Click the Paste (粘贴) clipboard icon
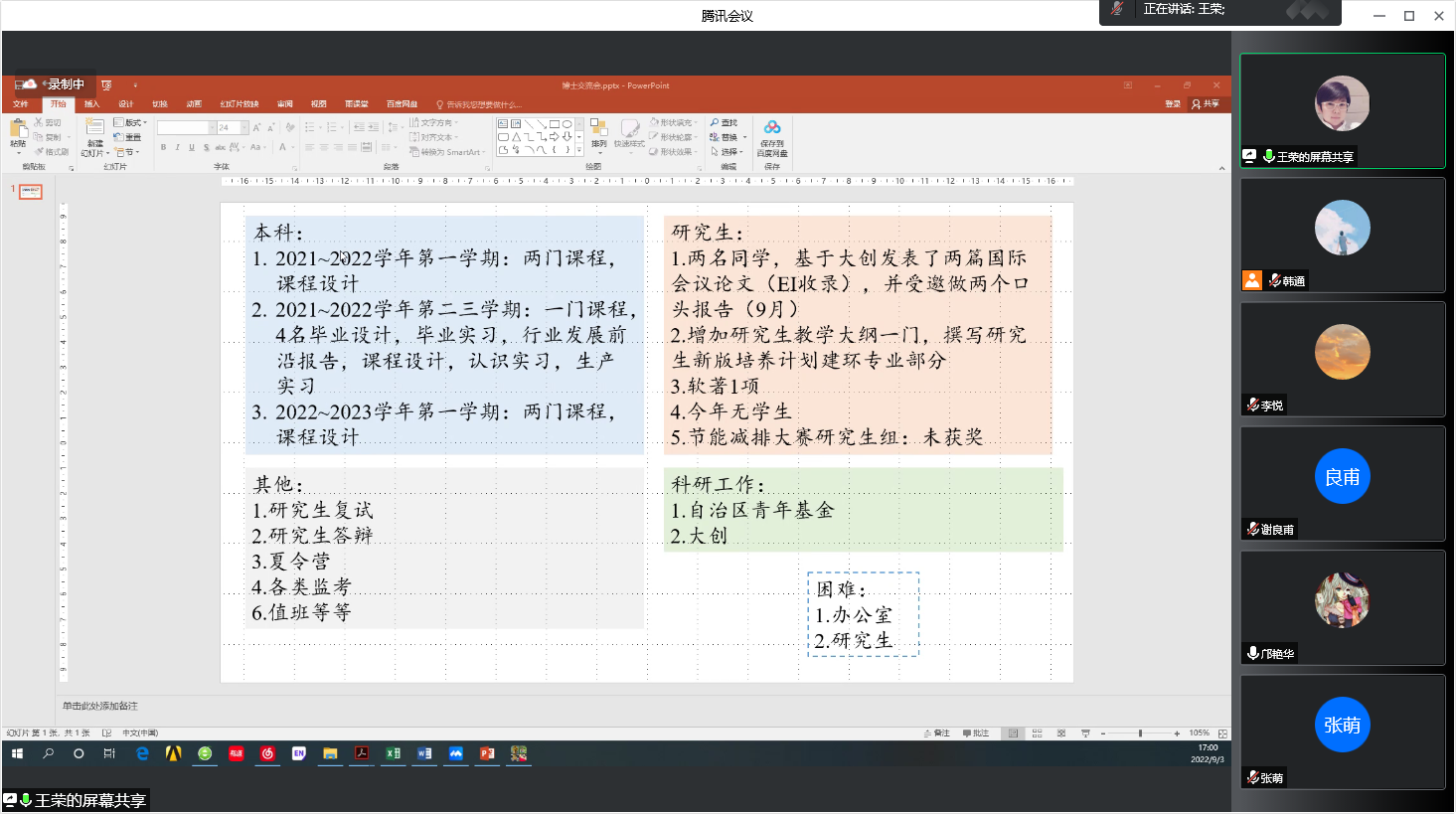Viewport: 1456px width, 814px height. click(18, 129)
